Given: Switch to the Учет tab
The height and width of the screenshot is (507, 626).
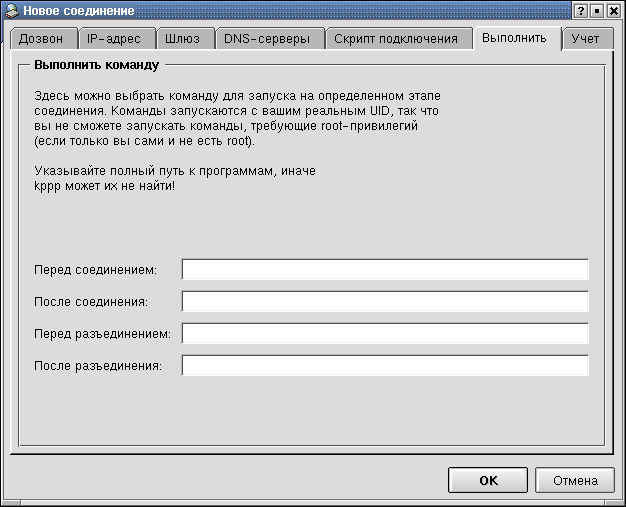Looking at the screenshot, I should click(585, 39).
